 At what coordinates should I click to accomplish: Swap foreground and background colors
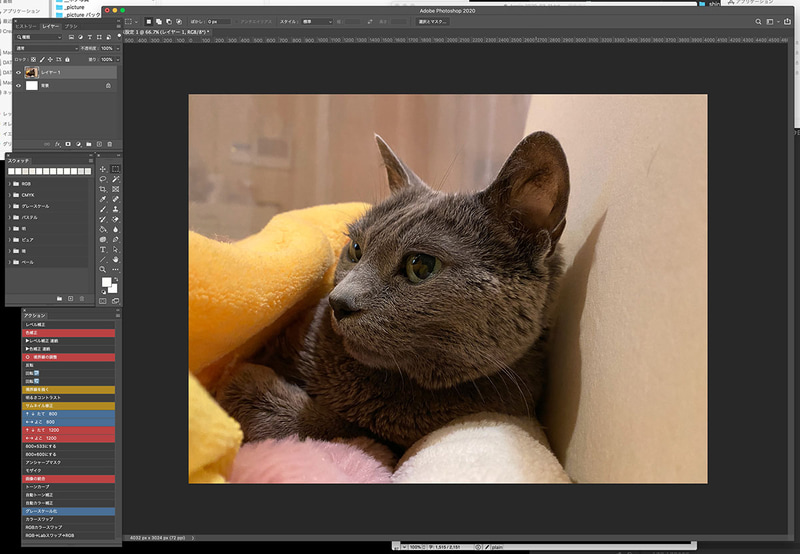(115, 280)
